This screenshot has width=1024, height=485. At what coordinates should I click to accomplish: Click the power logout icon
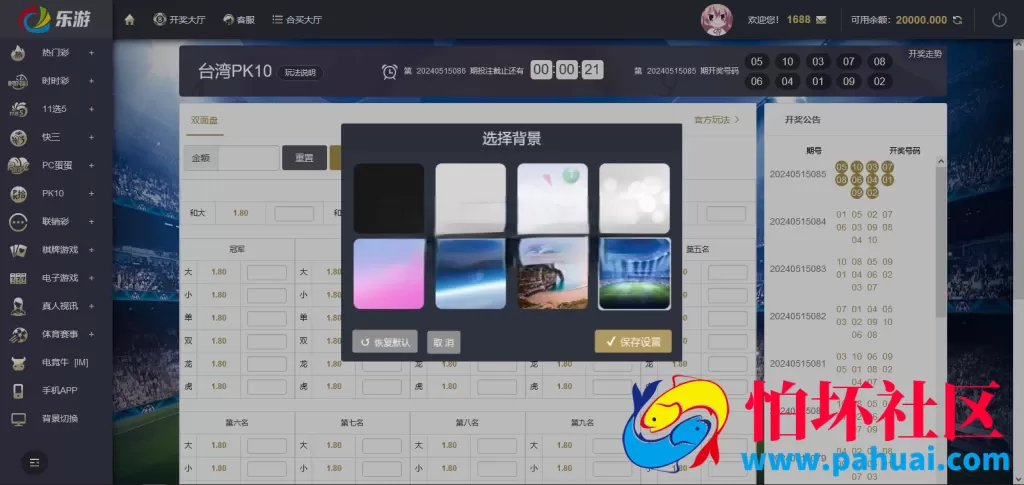point(999,20)
